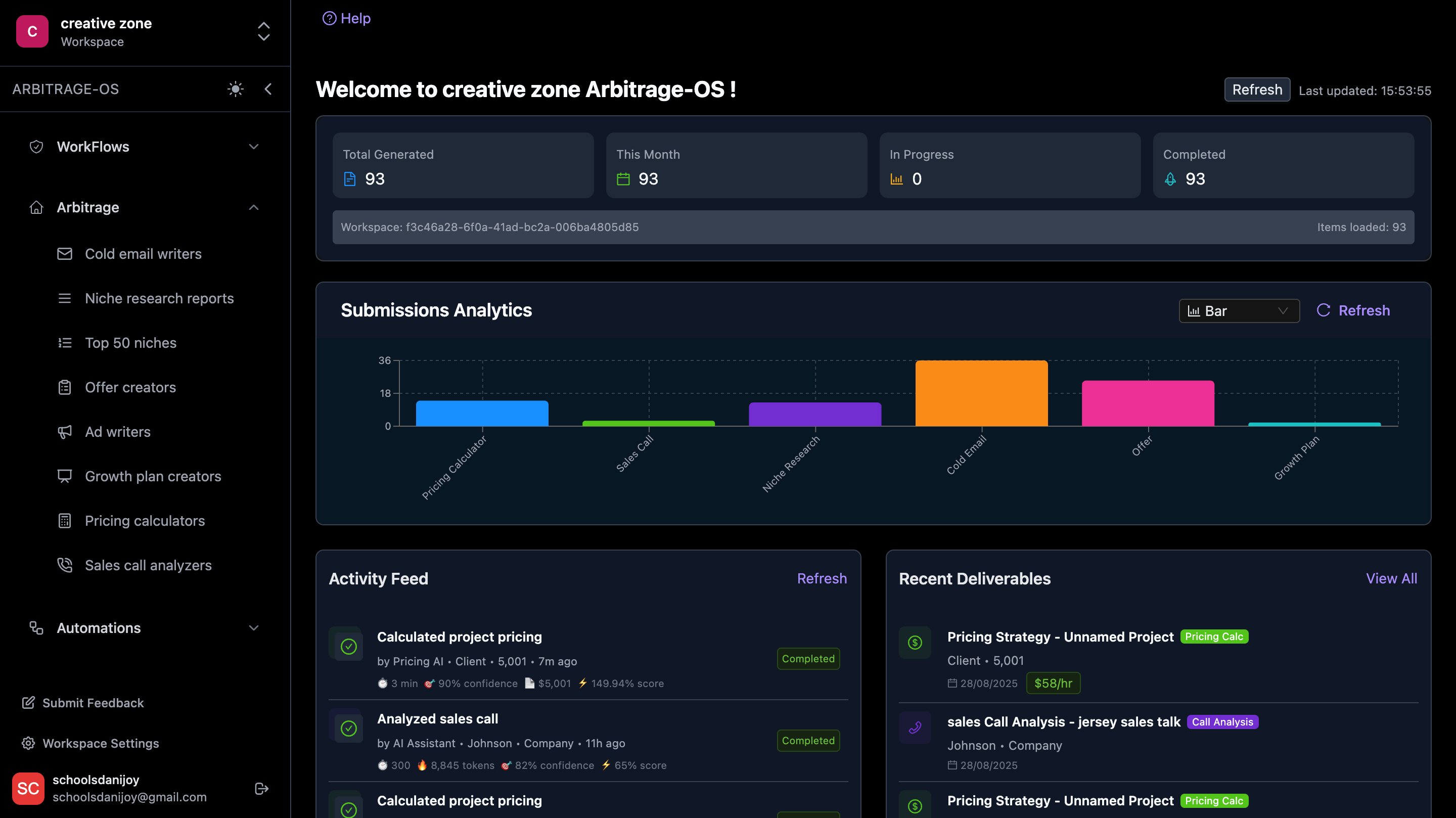Open the Bar chart type dropdown

point(1239,310)
